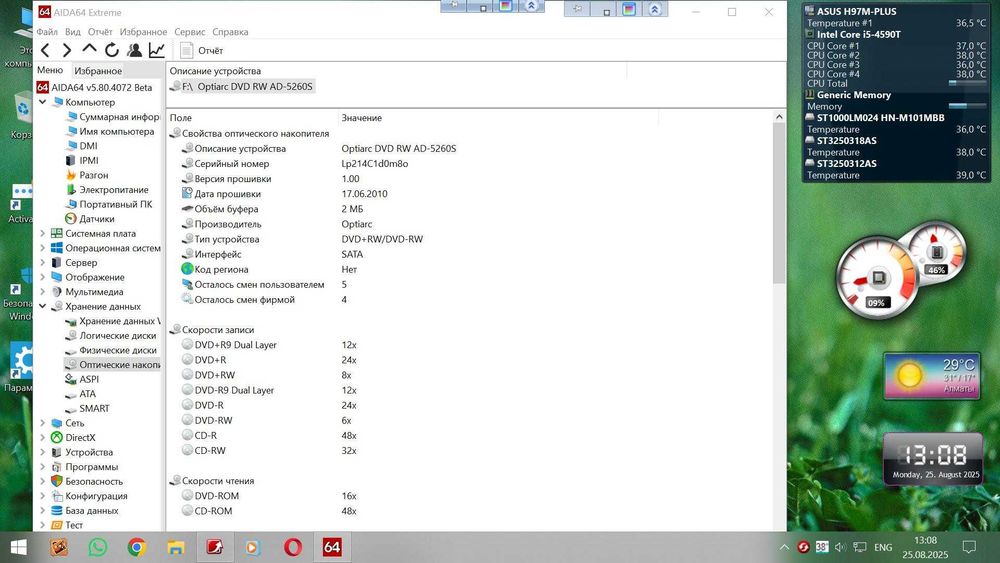Select the Безопасность tree item

[x=87, y=482]
